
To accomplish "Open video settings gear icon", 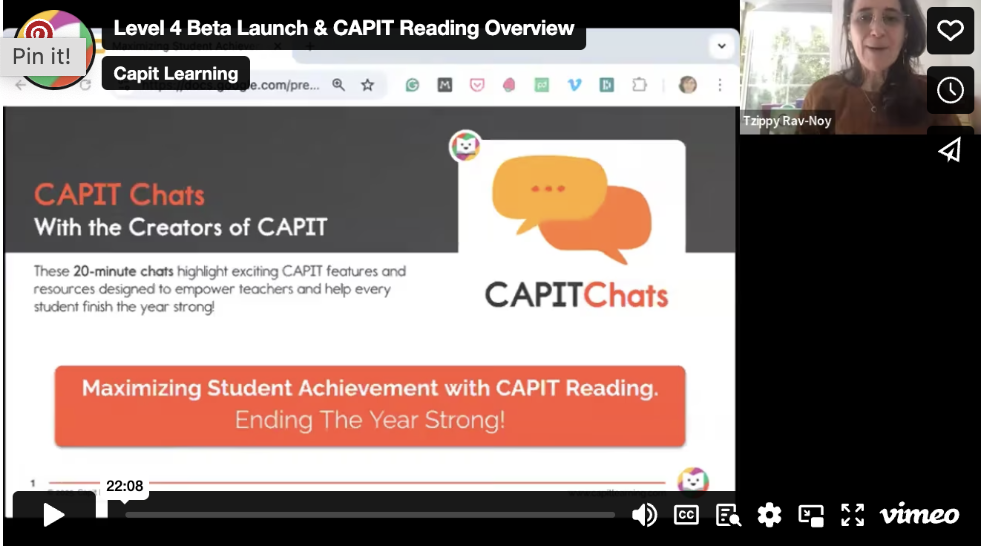I will click(769, 515).
